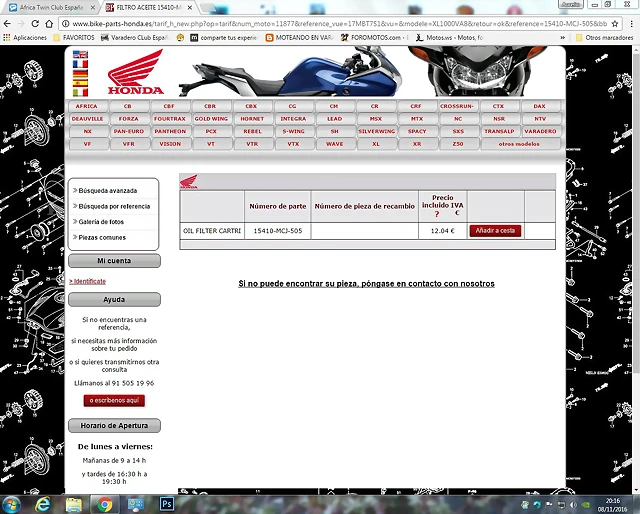Launch Internet Explorer from the taskbar
This screenshot has width=640, height=514.
[42, 505]
